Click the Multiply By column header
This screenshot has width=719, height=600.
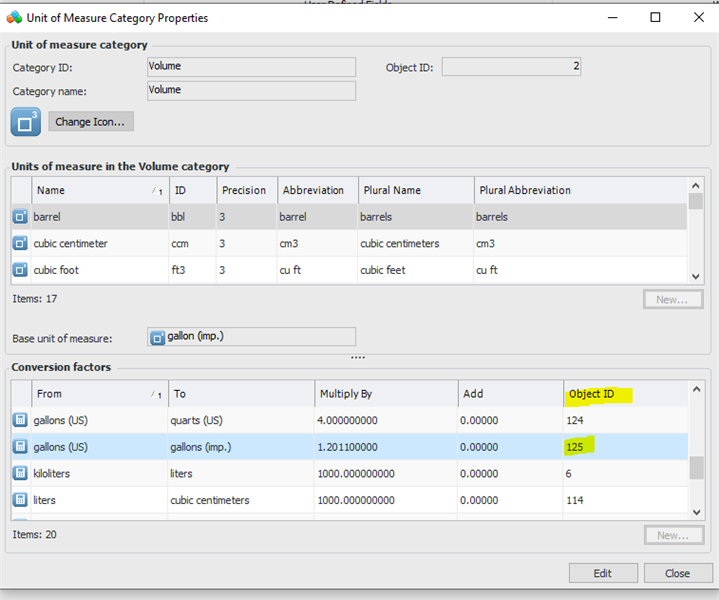coord(384,394)
